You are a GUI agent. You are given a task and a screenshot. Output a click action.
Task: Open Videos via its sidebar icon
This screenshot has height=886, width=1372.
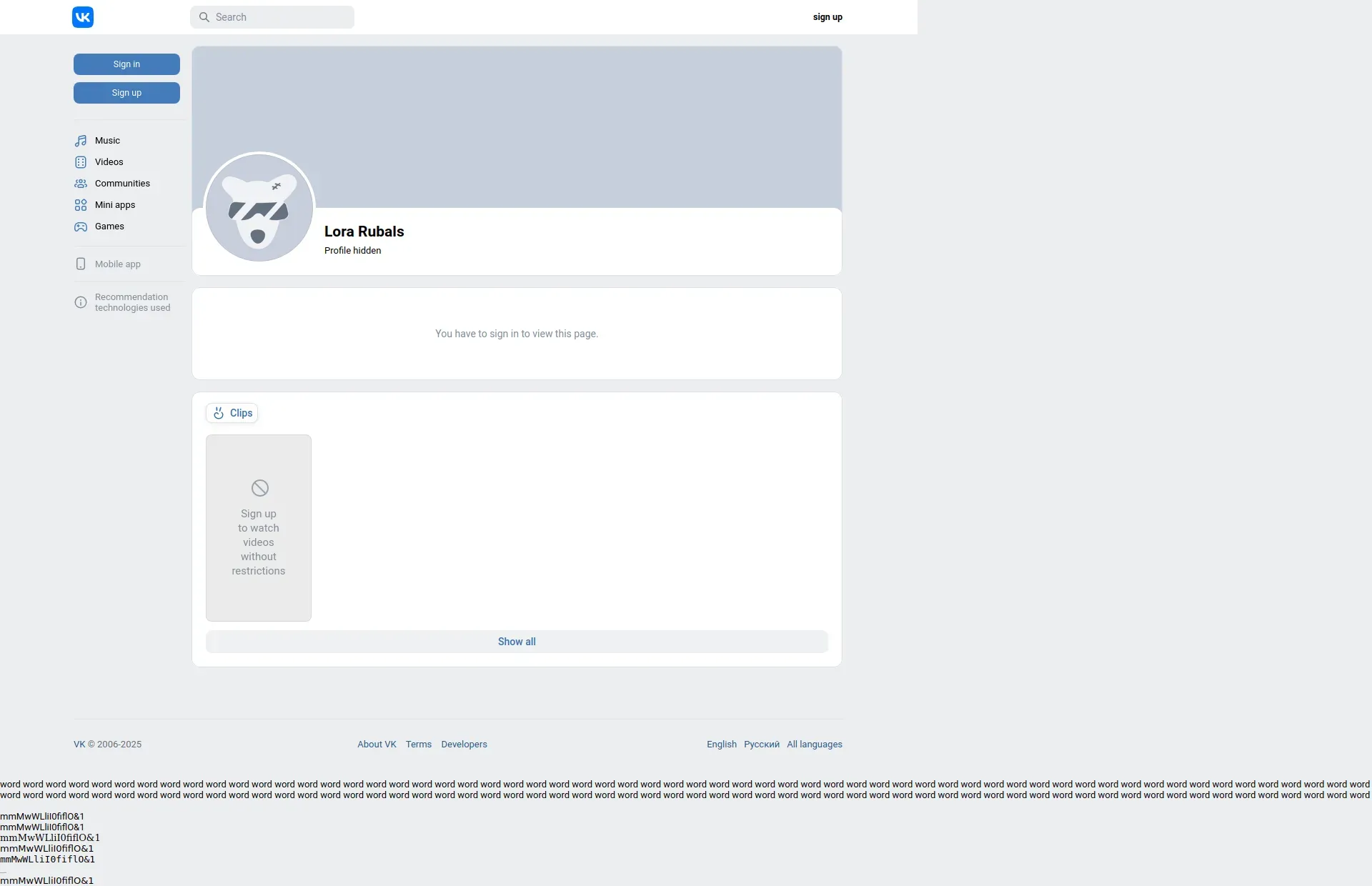81,162
